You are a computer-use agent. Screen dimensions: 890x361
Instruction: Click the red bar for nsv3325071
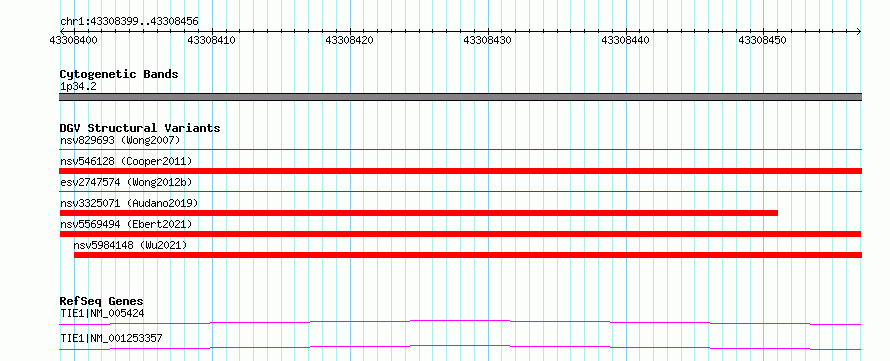click(x=418, y=213)
